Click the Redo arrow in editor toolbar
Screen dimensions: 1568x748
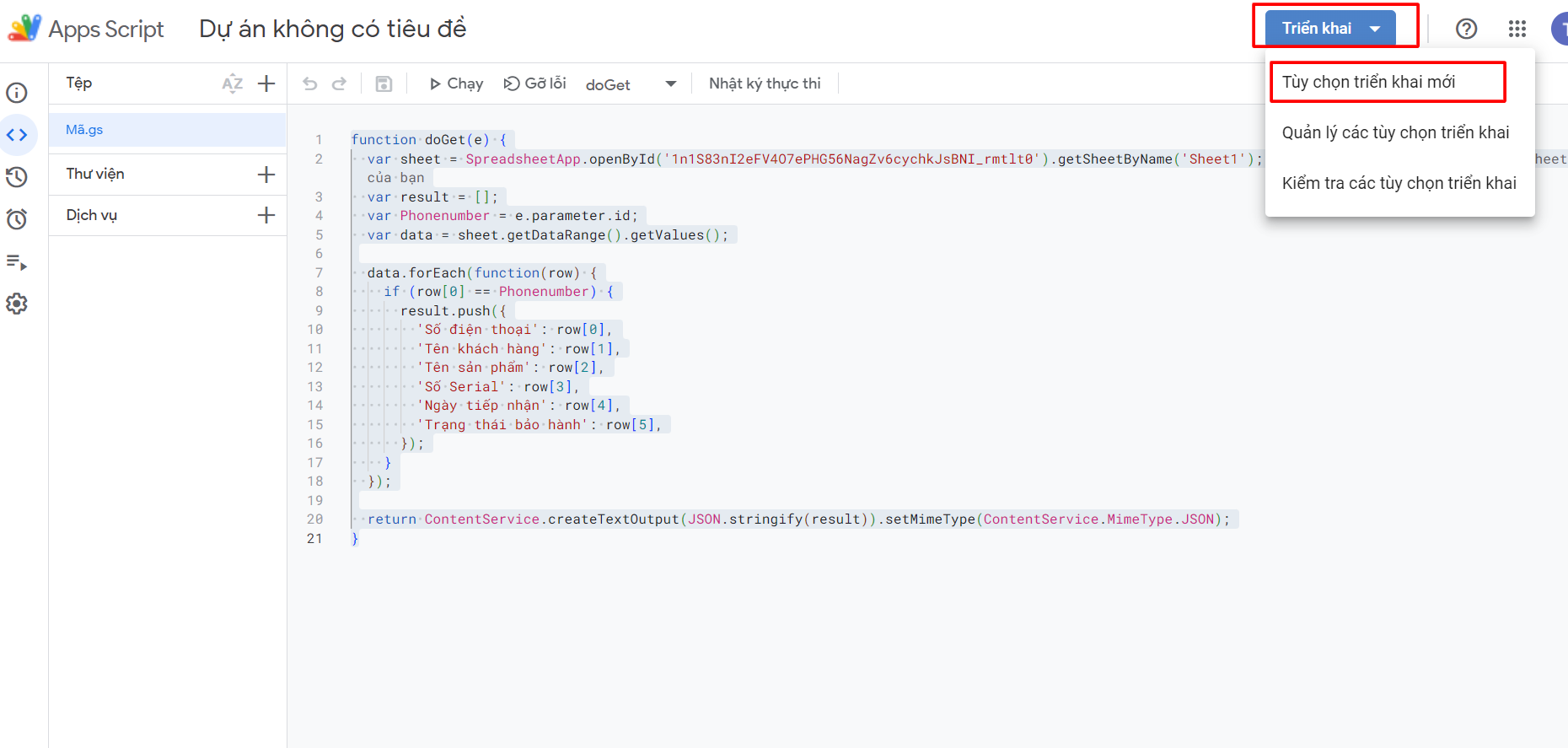click(x=339, y=83)
